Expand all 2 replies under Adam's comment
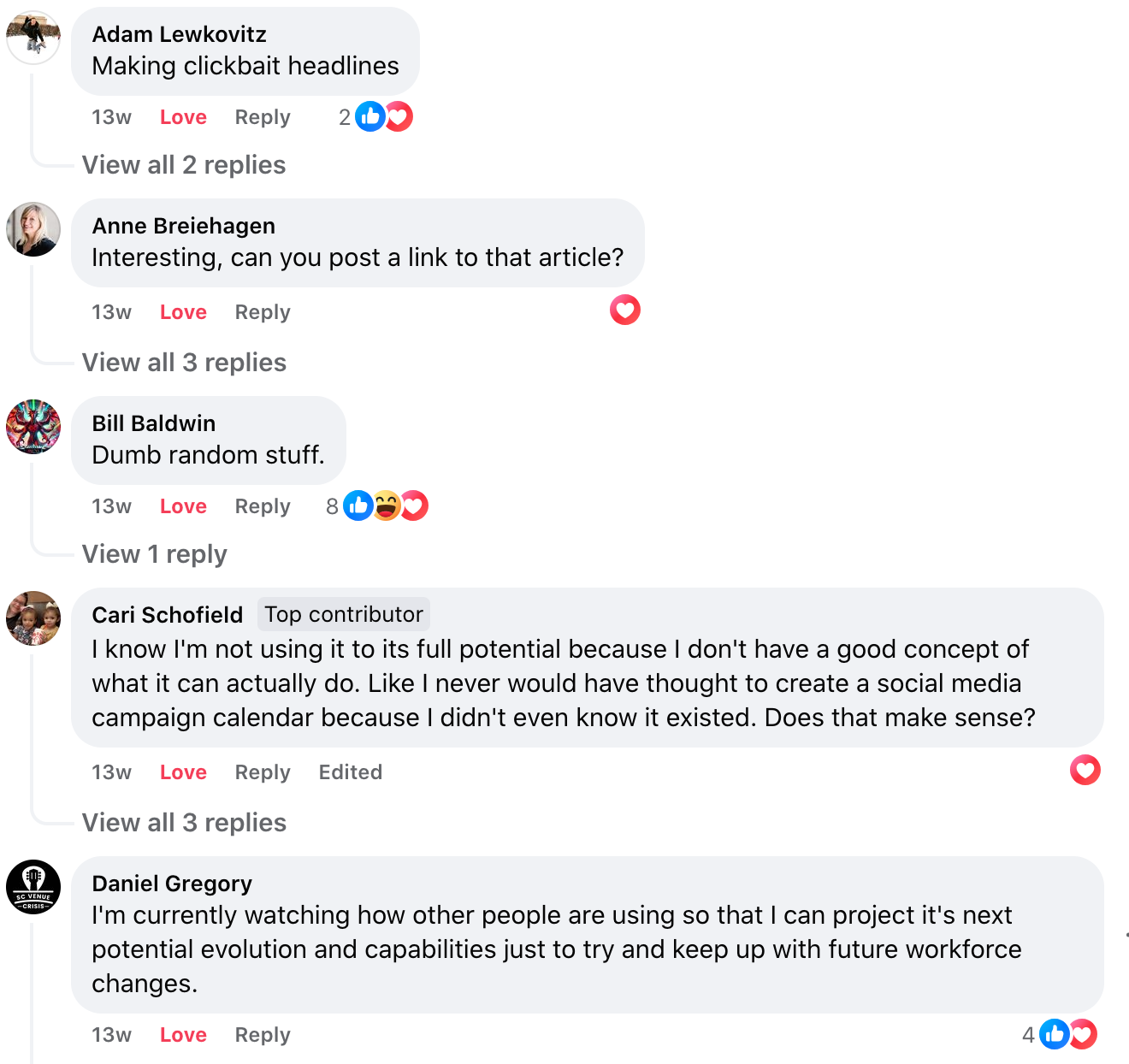The width and height of the screenshot is (1129, 1064). (x=184, y=165)
